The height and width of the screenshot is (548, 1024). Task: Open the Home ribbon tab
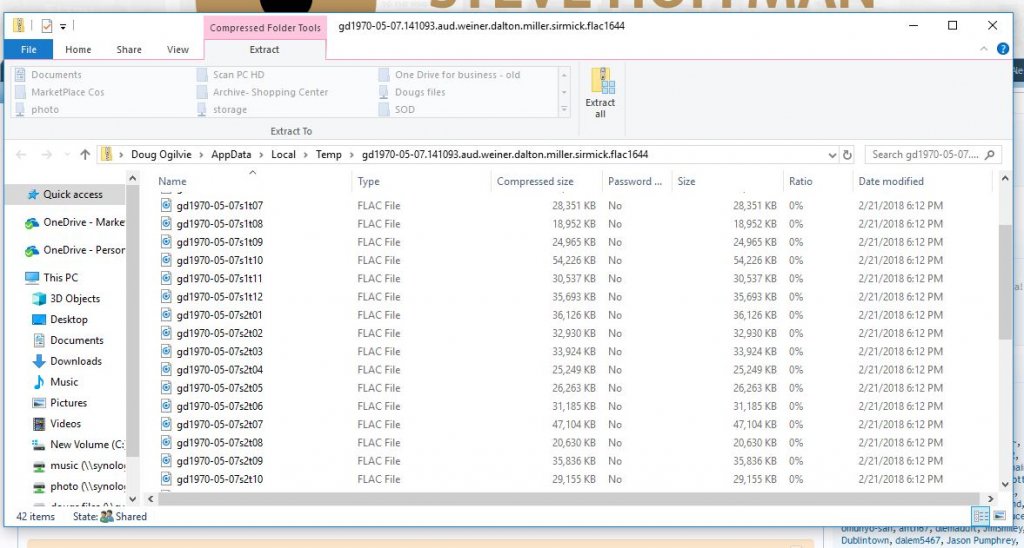[78, 50]
